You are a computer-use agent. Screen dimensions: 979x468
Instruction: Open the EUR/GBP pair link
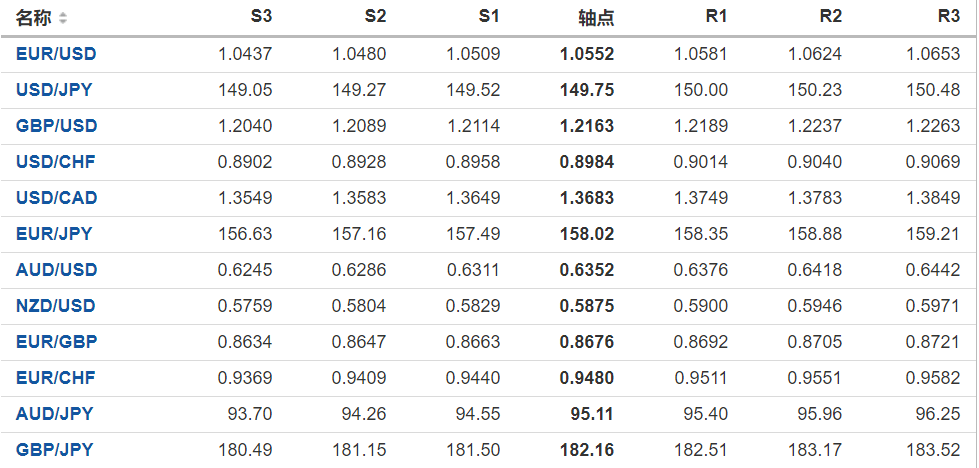coord(56,342)
